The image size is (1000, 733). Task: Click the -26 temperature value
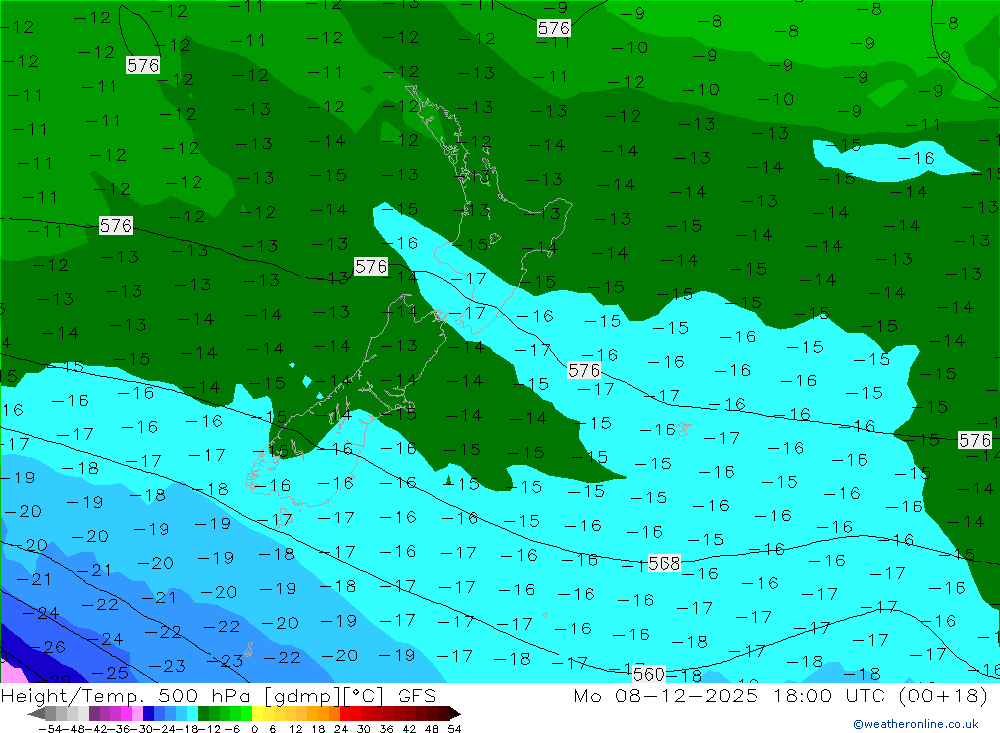(x=48, y=647)
